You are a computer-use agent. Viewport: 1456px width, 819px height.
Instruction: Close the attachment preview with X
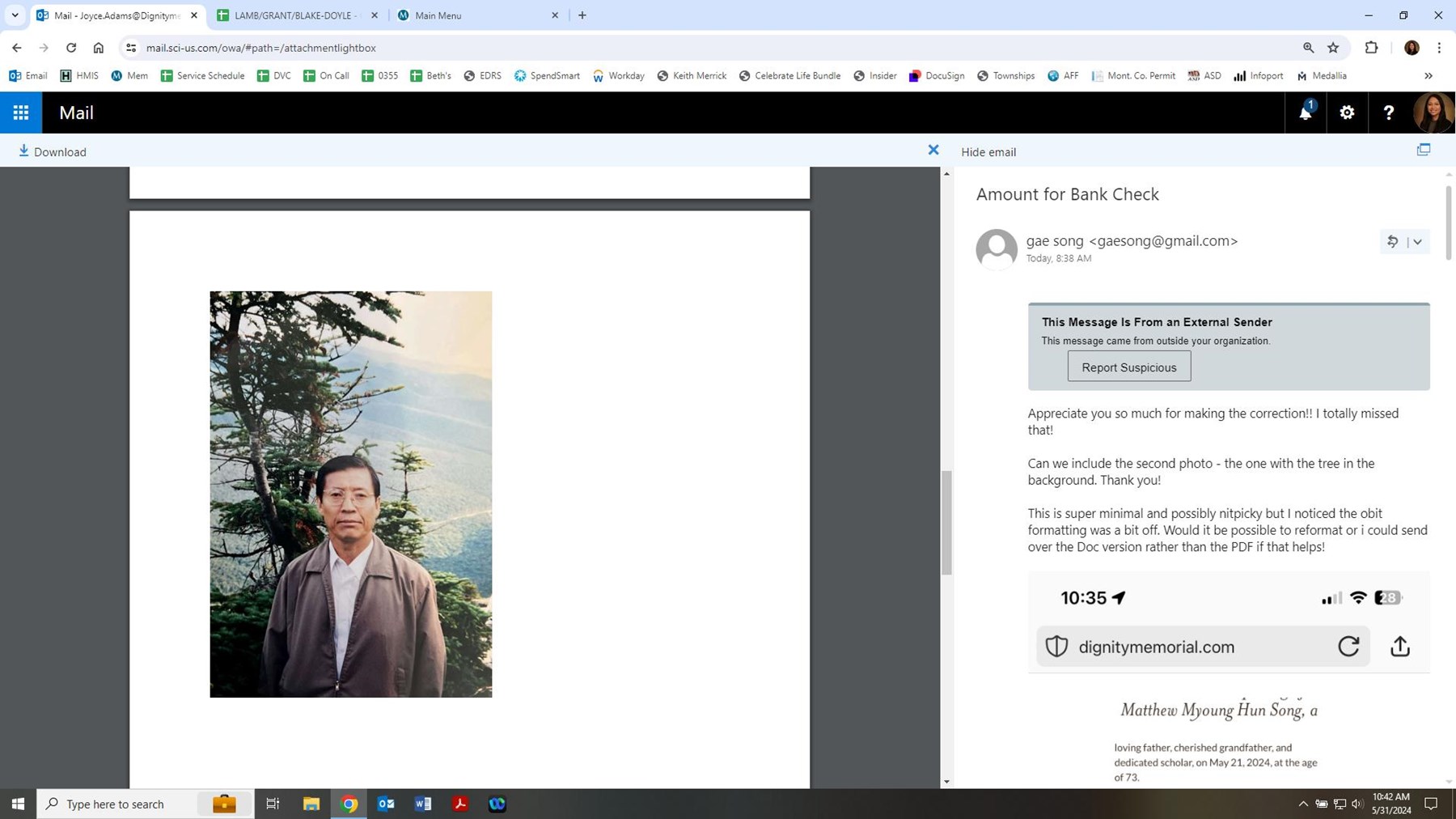(933, 150)
